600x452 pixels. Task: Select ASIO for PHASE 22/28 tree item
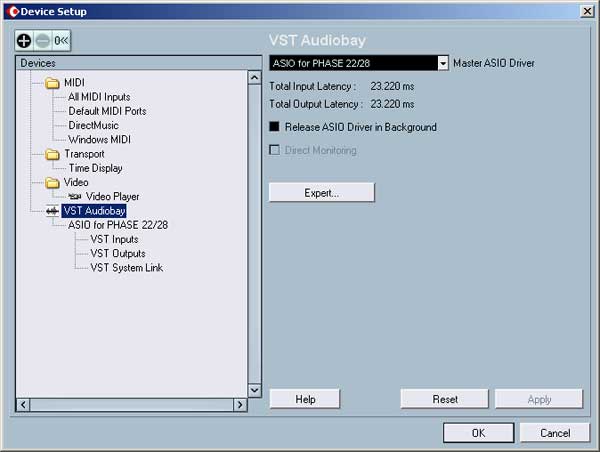(x=118, y=225)
